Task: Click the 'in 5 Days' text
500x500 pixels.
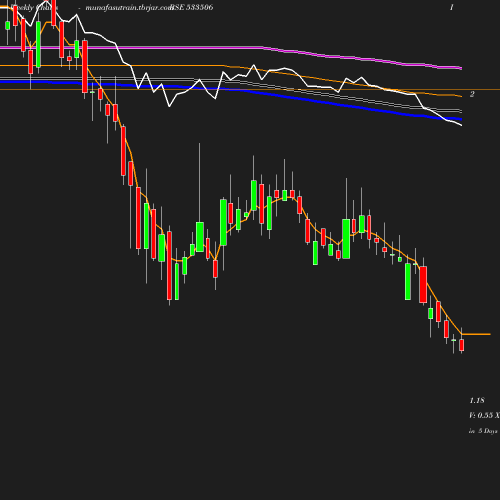Action: click(x=483, y=431)
